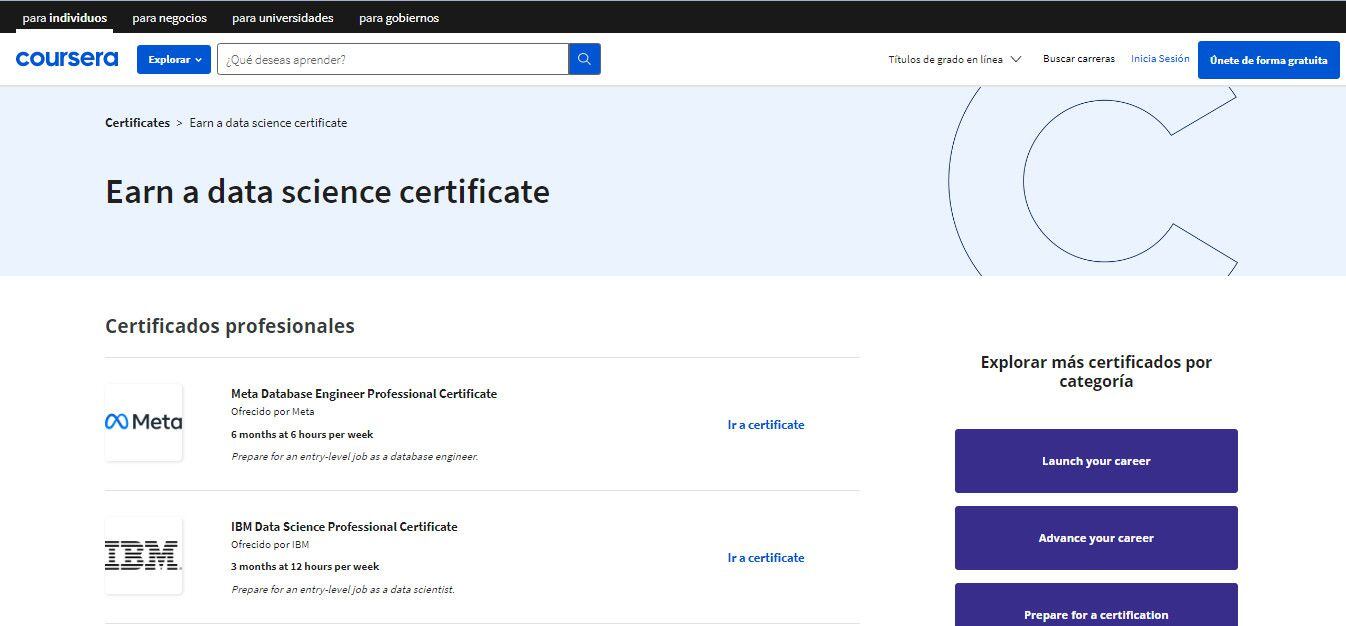Screen dimensions: 1346x626
Task: Click the magnifying glass search button
Action: 584,59
